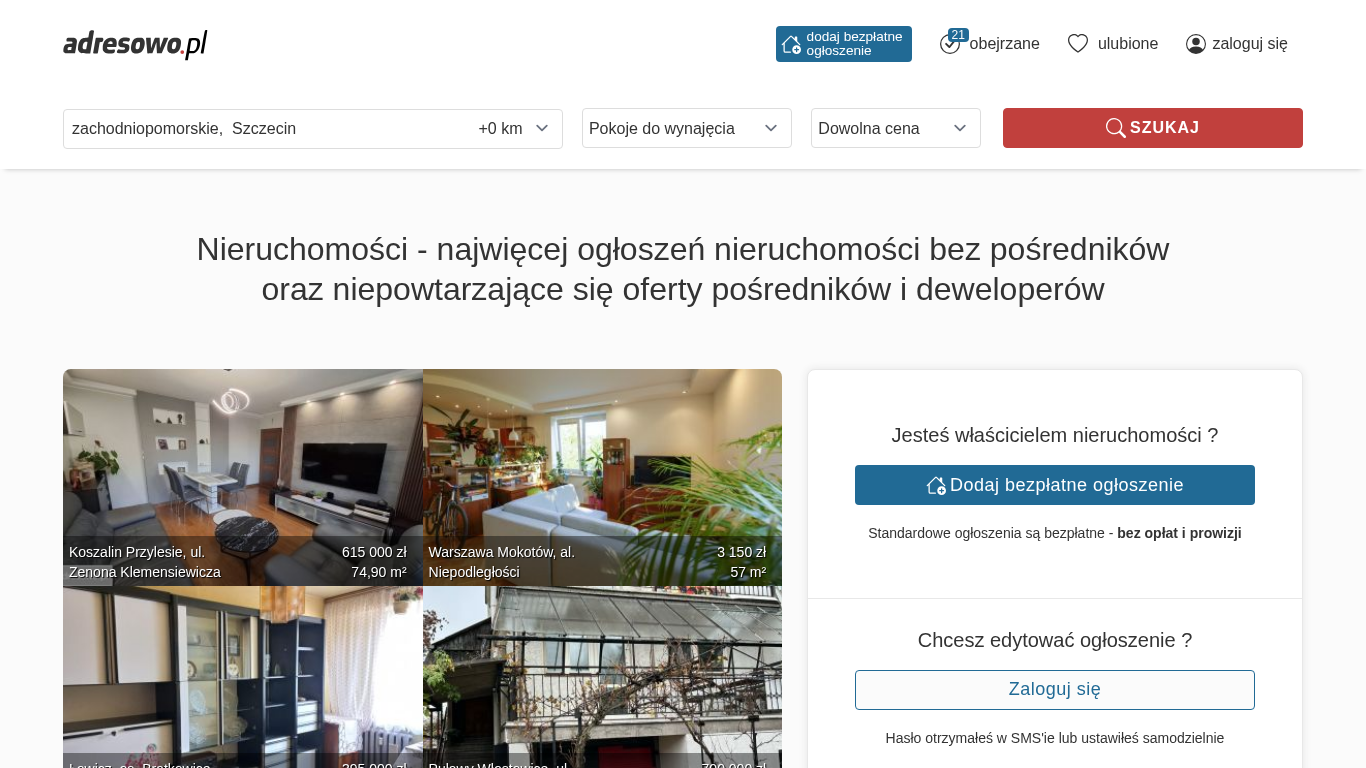1366x768 pixels.
Task: Open the ulubione menu item
Action: pos(1128,44)
